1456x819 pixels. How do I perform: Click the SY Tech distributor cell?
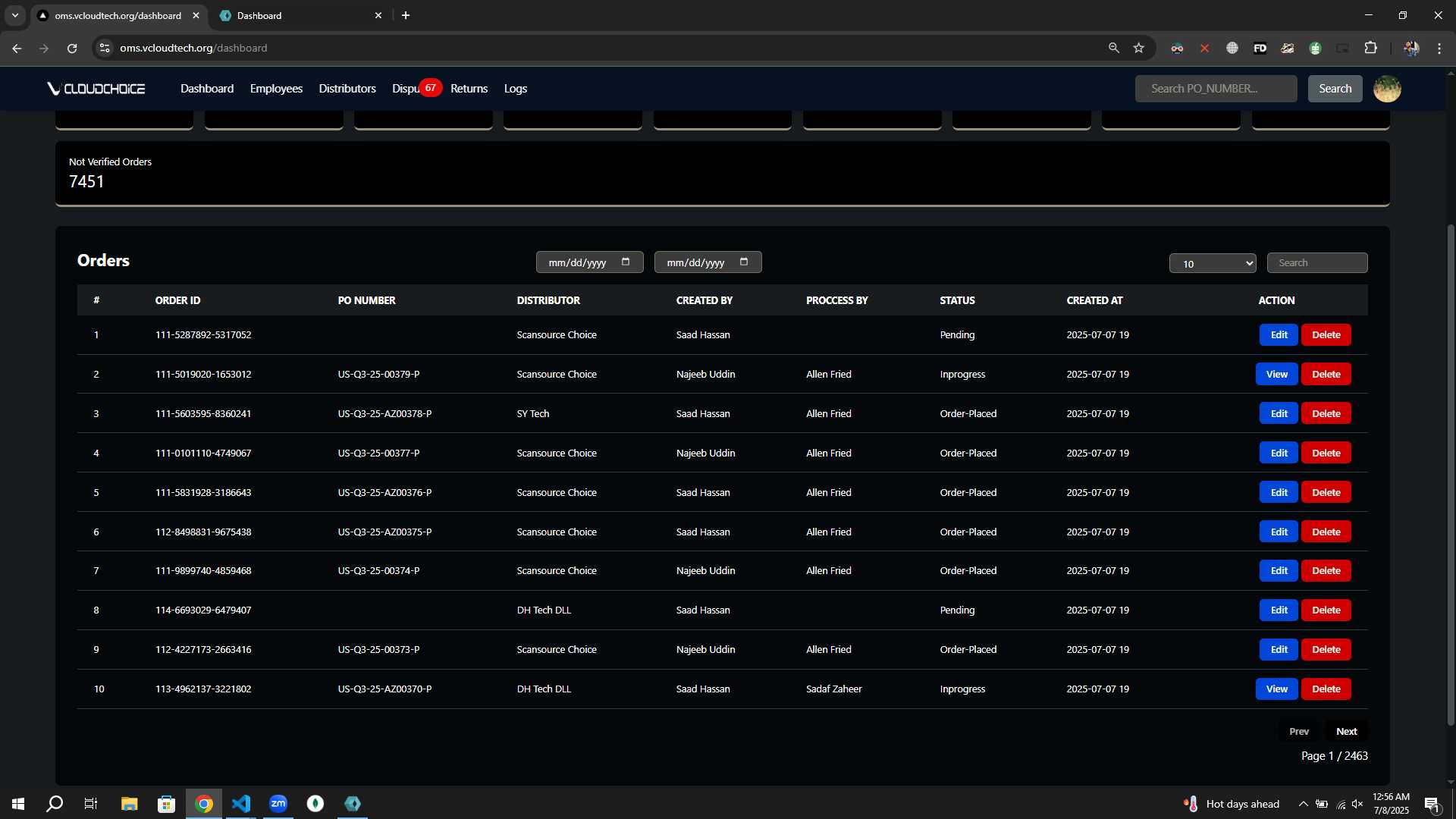(x=532, y=413)
